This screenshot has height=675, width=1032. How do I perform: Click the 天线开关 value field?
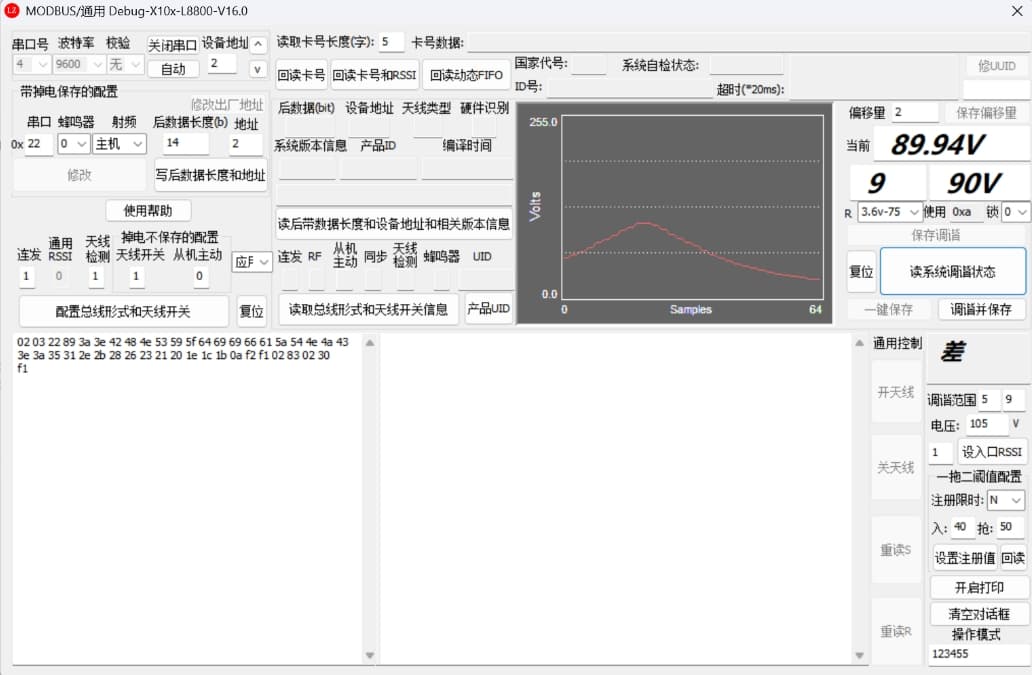[136, 277]
